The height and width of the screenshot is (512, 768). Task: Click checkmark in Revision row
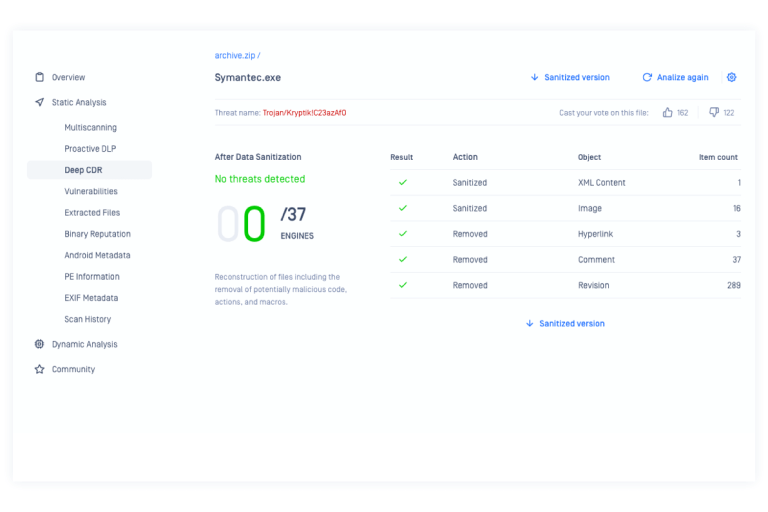403,285
